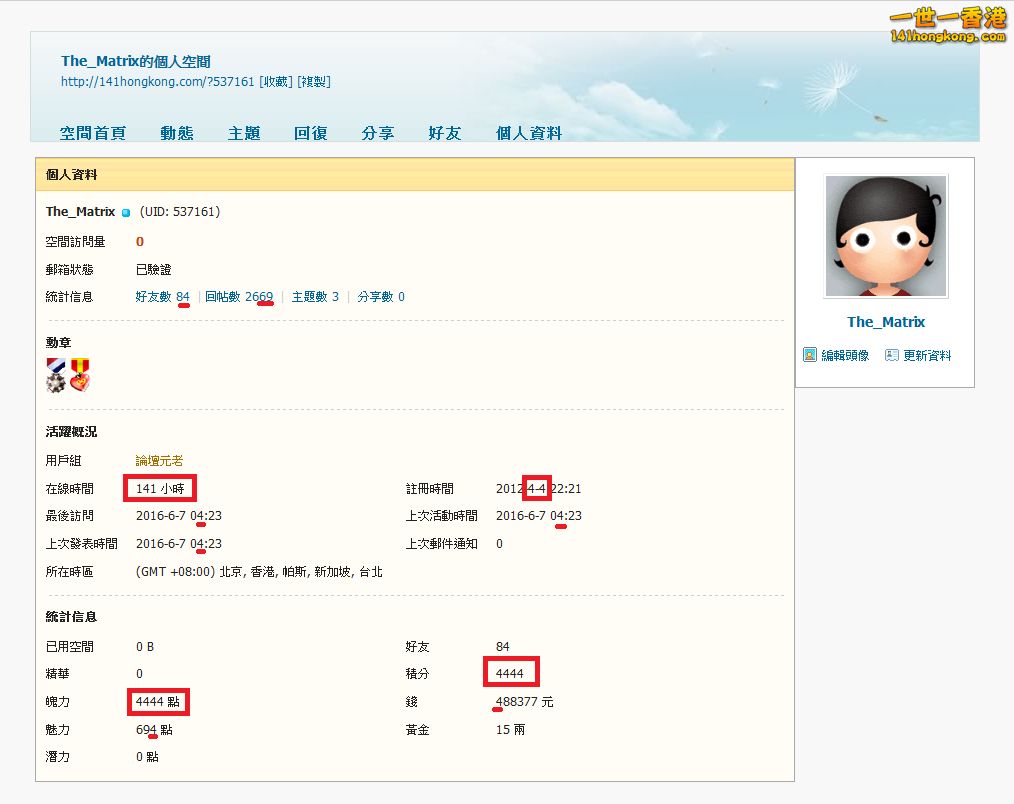Click the 已用空間 value 0 B
Viewport: 1014px width, 804px height.
tap(145, 646)
